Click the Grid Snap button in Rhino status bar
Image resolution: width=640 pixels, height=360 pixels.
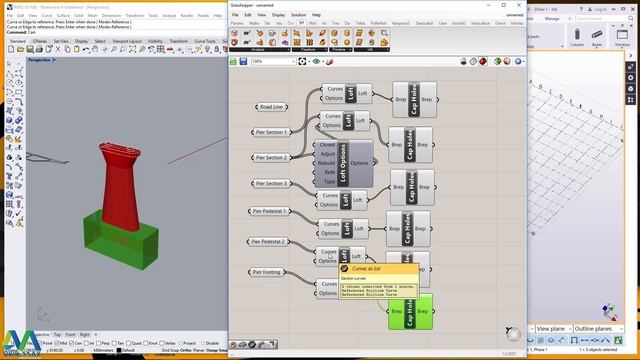170,350
